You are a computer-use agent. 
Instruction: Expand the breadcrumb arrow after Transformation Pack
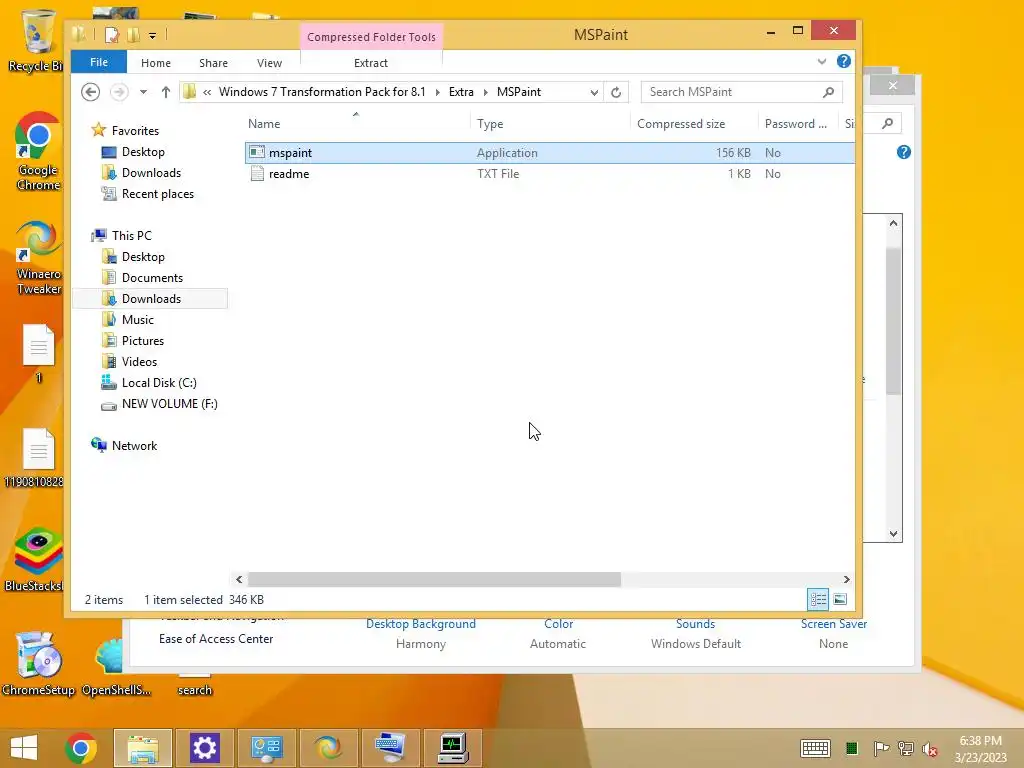click(437, 92)
